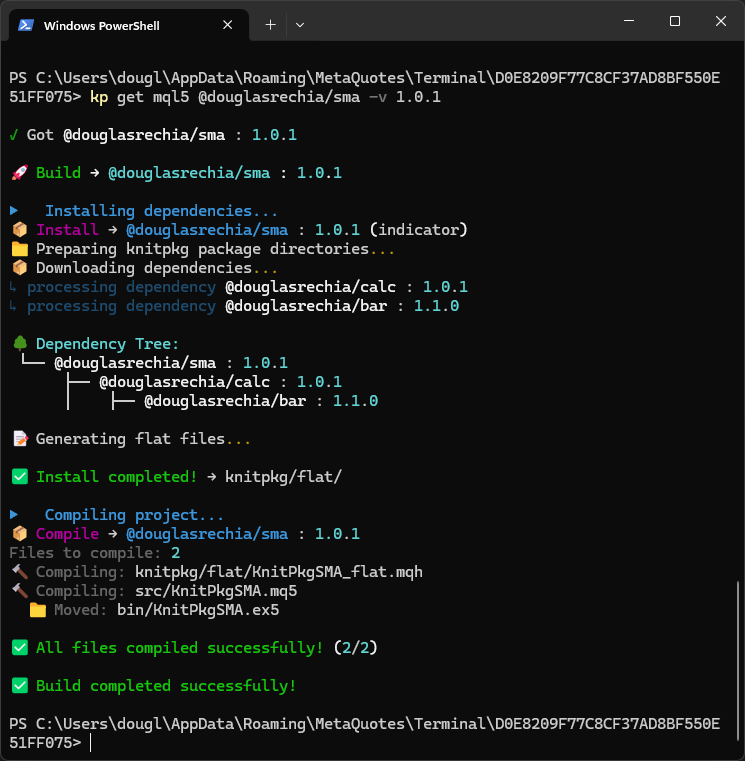Click the prompt cursor at the bottom
Screen dimensions: 745x761
91,743
